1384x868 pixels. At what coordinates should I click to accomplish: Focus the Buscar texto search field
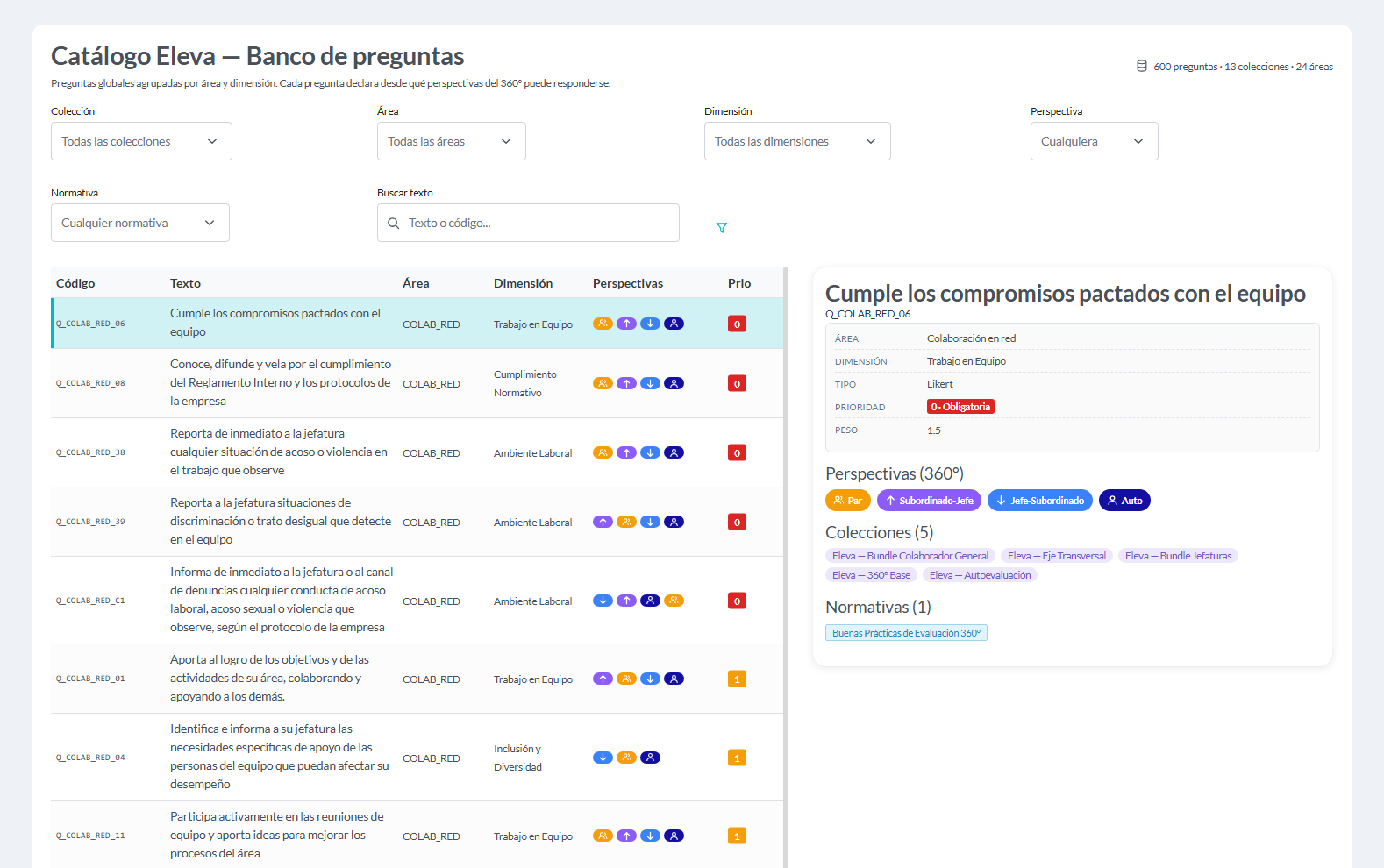[x=528, y=223]
